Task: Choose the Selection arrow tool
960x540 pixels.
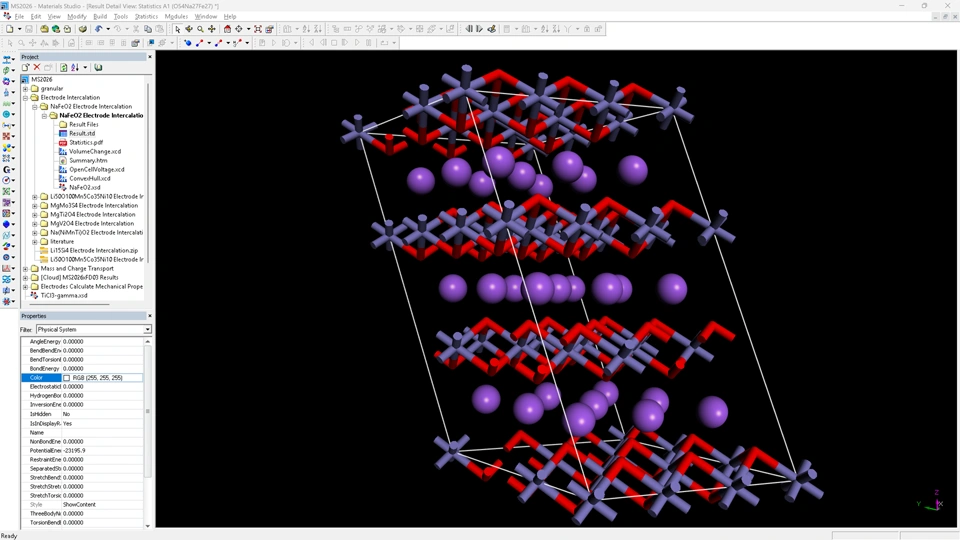Action: pyautogui.click(x=178, y=29)
